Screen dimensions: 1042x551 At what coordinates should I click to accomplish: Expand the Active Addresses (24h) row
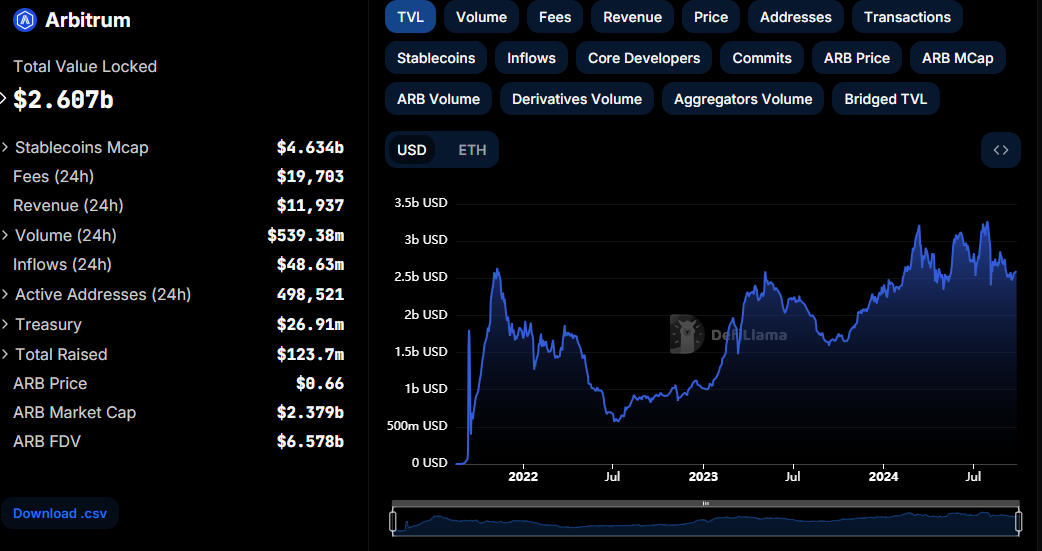pyautogui.click(x=6, y=294)
